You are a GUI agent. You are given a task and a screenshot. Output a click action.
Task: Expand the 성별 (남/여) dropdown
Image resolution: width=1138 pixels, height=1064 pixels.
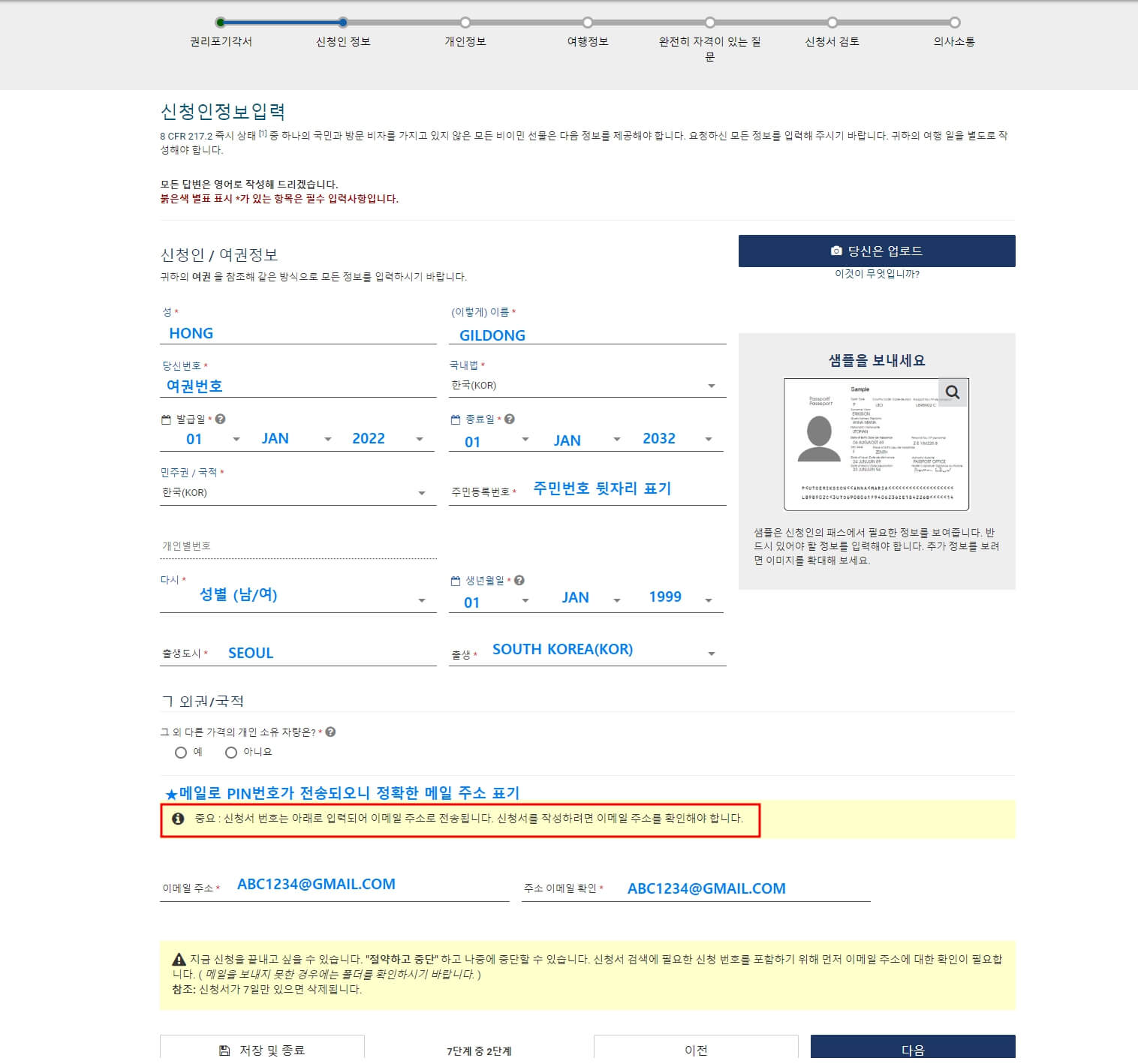point(421,600)
